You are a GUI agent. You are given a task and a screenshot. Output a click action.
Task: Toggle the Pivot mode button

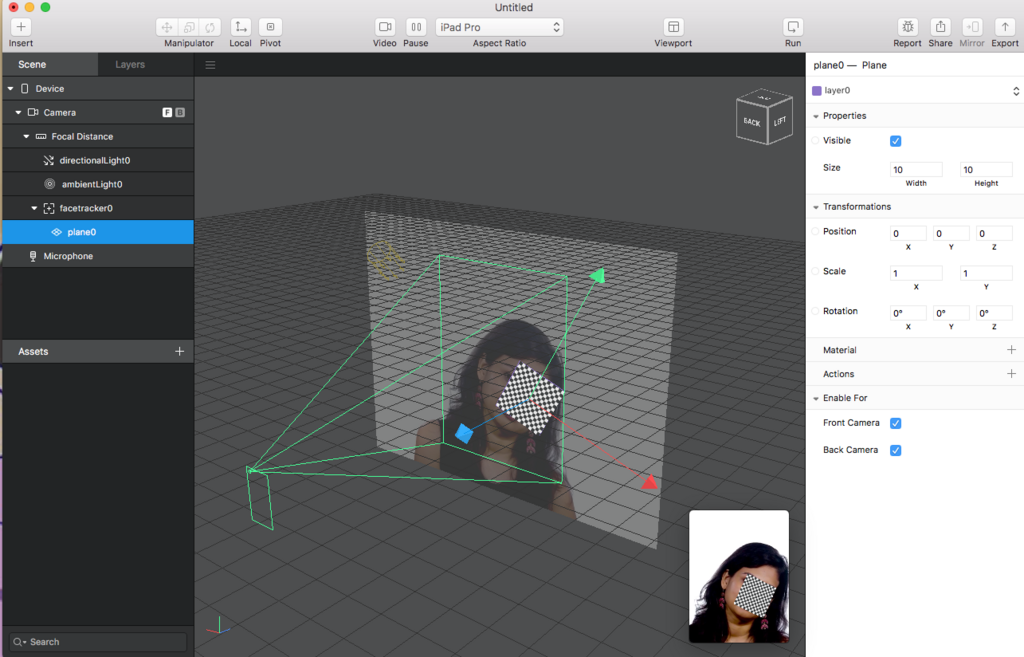pyautogui.click(x=270, y=27)
